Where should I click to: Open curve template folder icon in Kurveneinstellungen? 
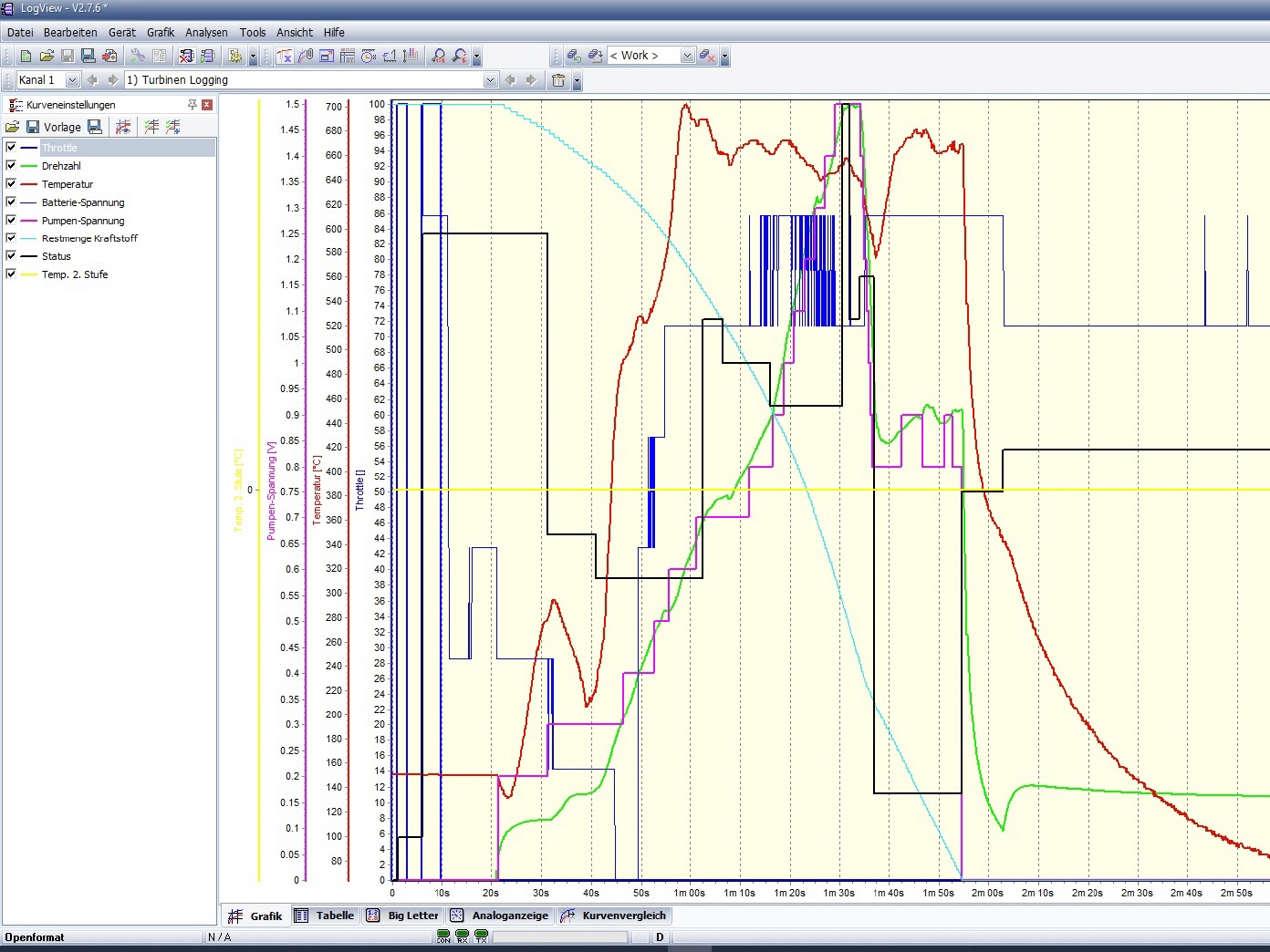[12, 127]
